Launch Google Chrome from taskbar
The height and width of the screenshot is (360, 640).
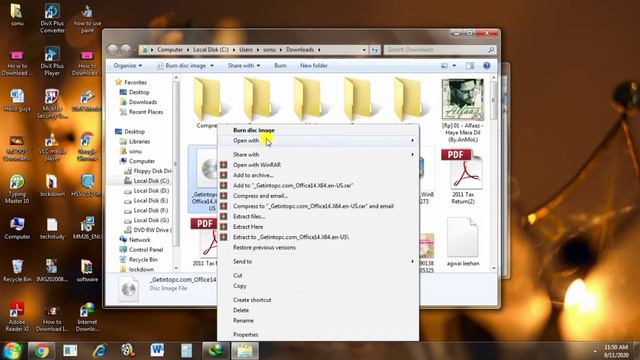(41, 351)
